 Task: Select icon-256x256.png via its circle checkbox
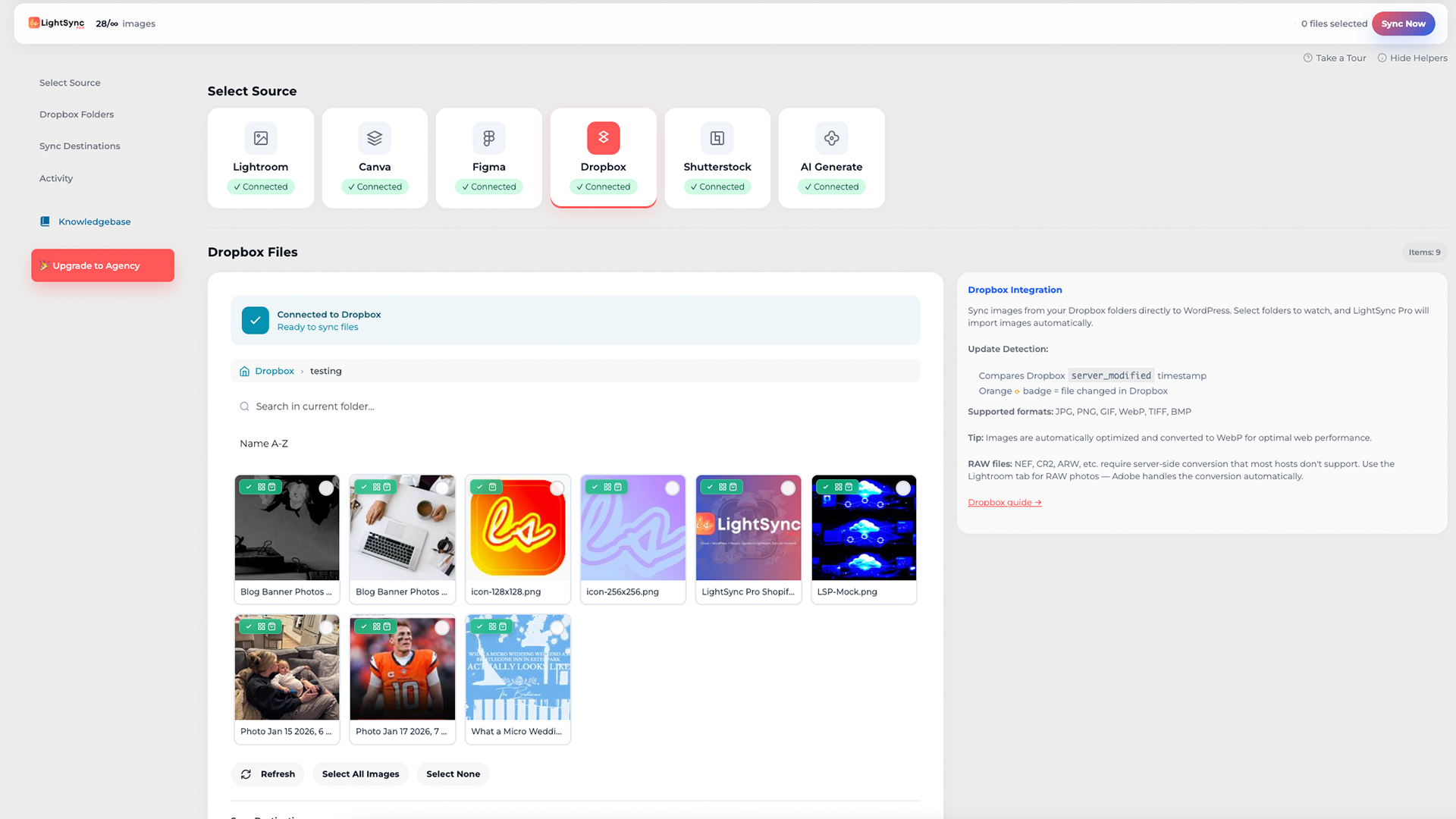[673, 488]
